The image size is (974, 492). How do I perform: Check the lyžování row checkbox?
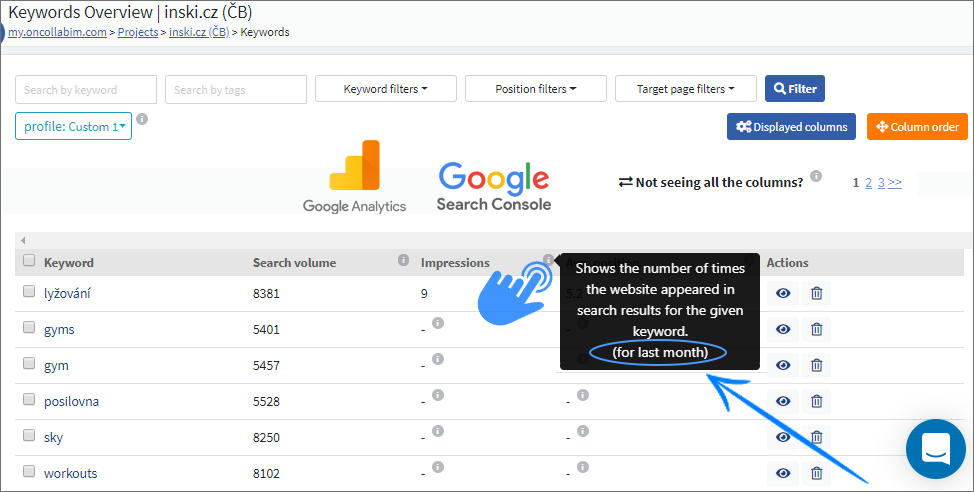tap(29, 291)
